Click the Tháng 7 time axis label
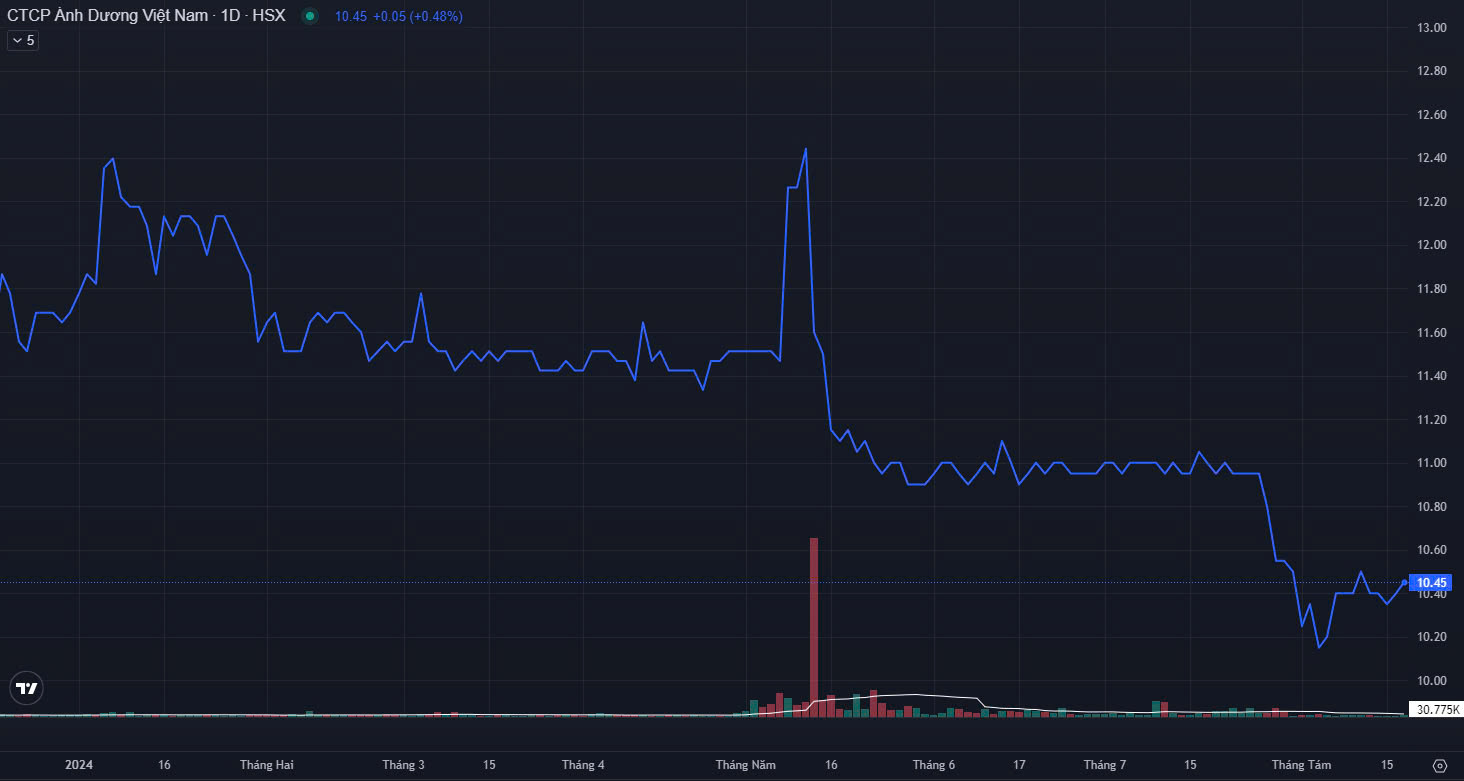The image size is (1464, 781). pos(1106,765)
